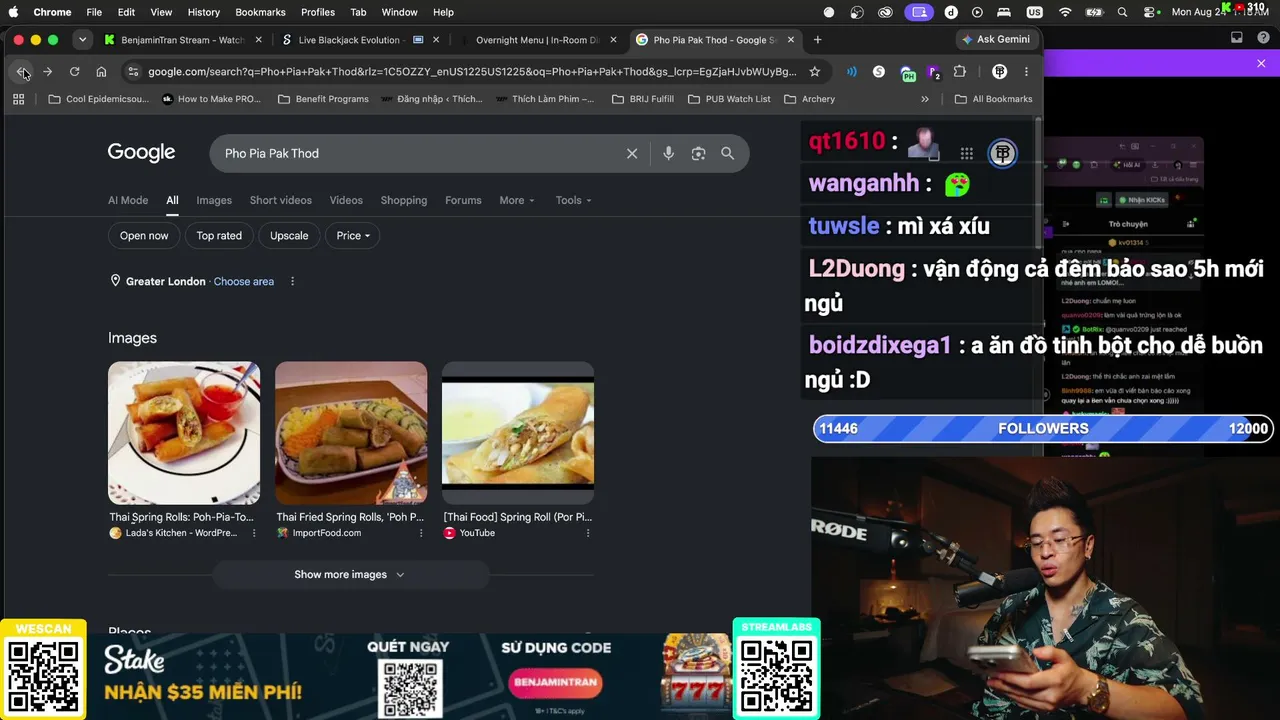Open the ImportFood fried spring rolls image
Screen dimensions: 1280x720
click(351, 433)
